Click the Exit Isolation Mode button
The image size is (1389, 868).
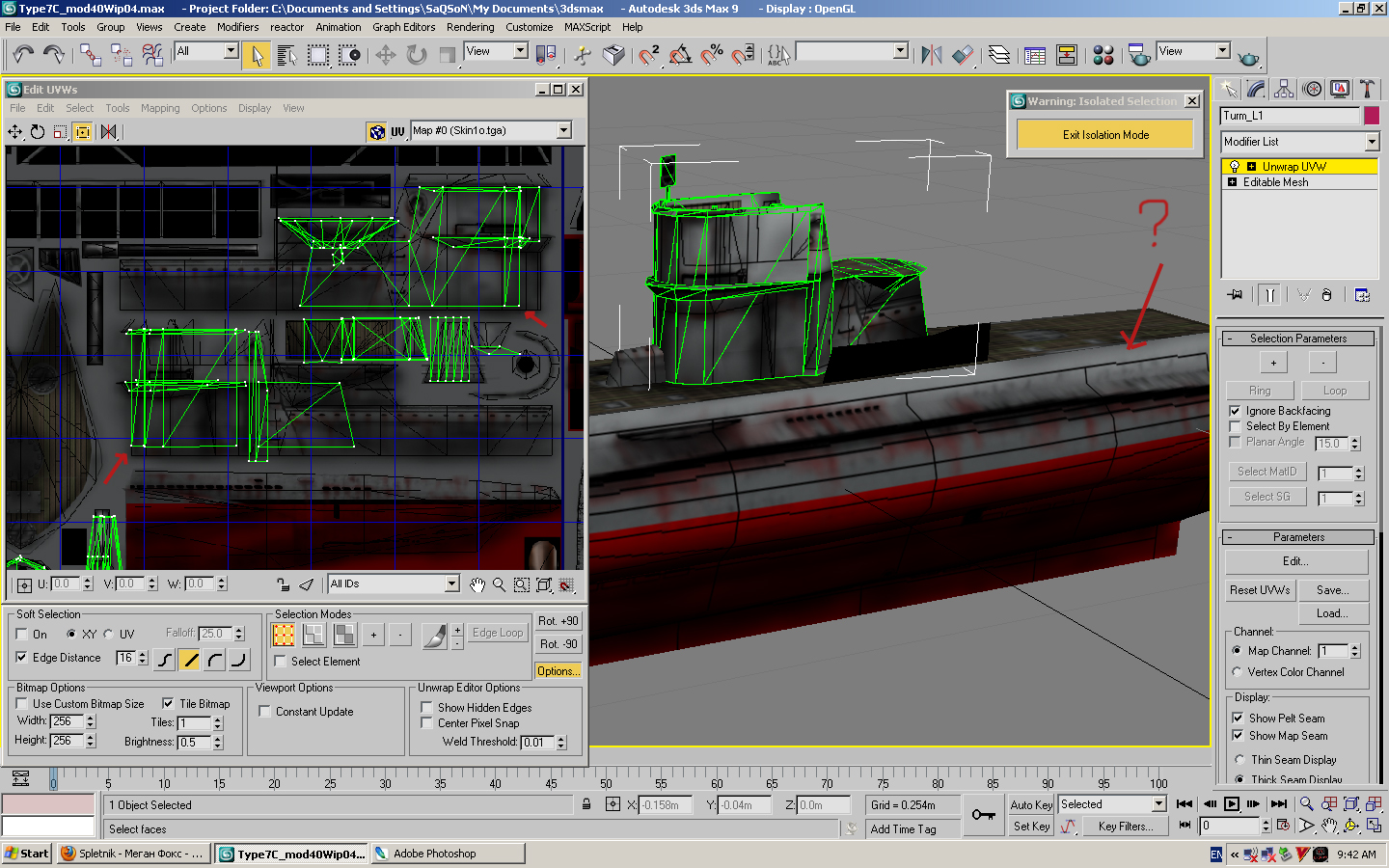[1105, 135]
